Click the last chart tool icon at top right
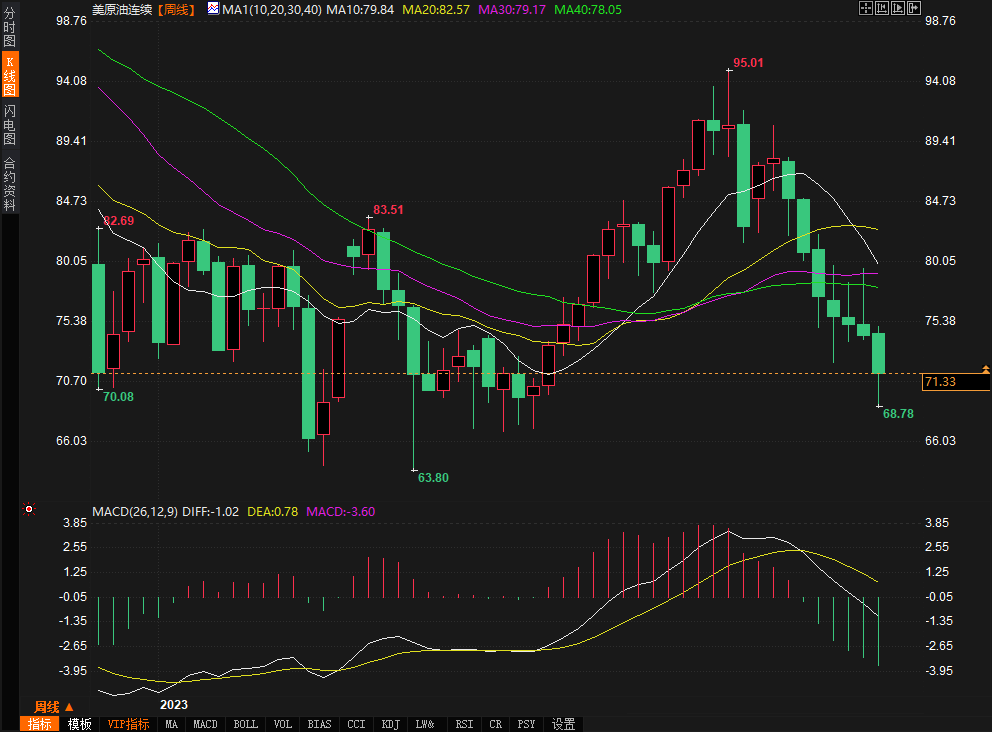Screen dimensions: 992x732 [x=913, y=8]
